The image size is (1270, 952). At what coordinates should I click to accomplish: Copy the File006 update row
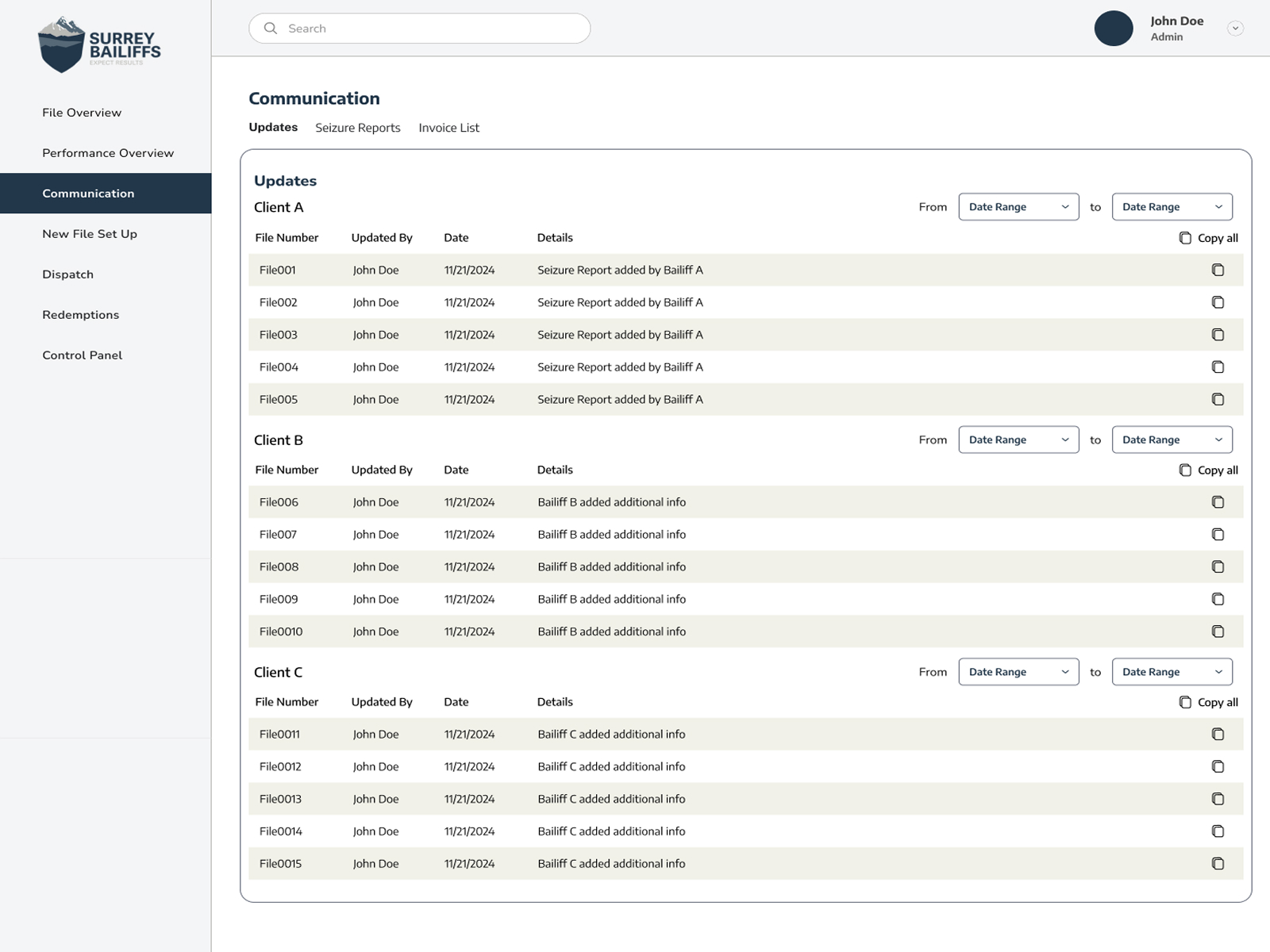click(1218, 501)
